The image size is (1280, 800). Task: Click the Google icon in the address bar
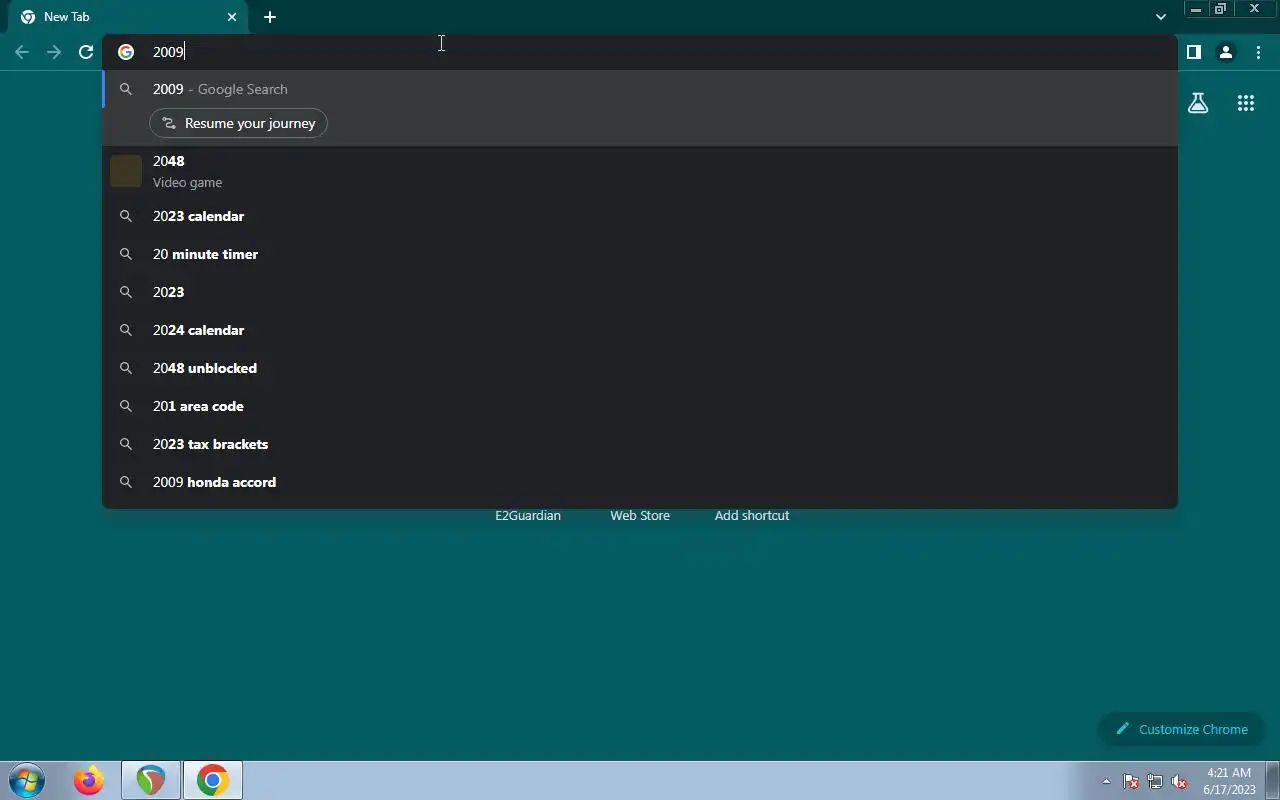click(126, 52)
